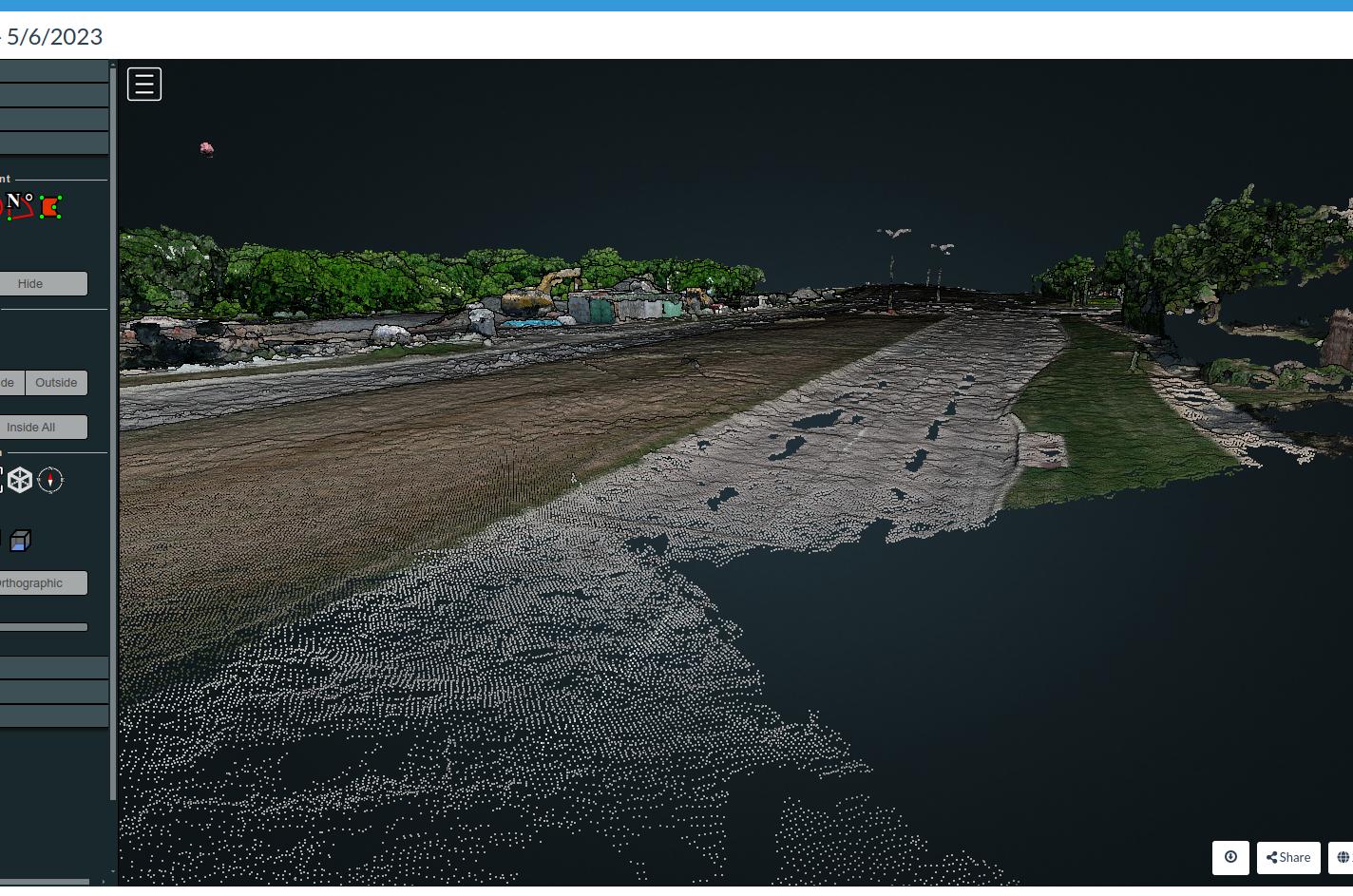Expand the bottom sidebar accordion section
The image size is (1353, 896).
(53, 716)
